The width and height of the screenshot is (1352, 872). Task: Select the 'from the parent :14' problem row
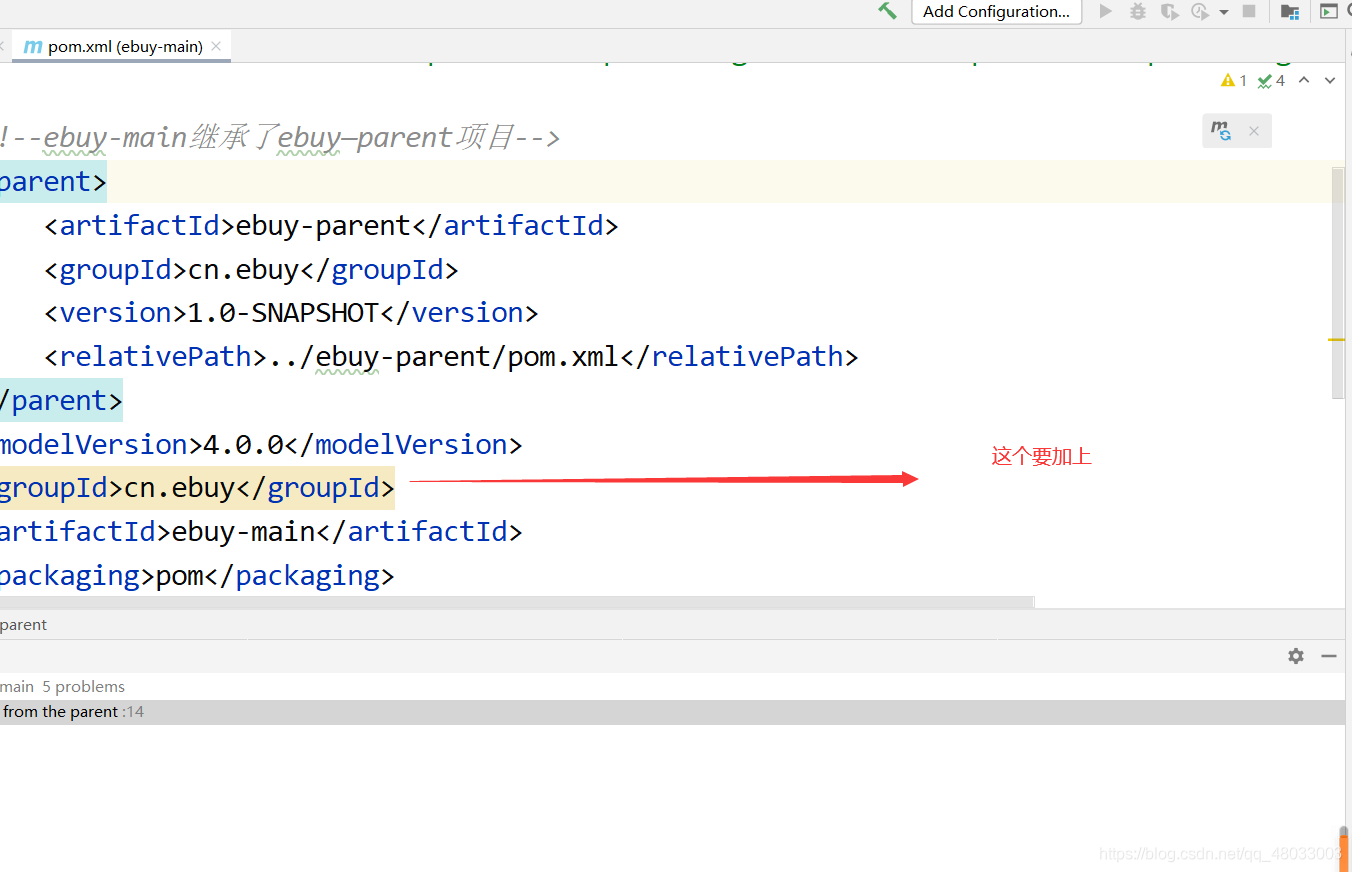click(672, 712)
